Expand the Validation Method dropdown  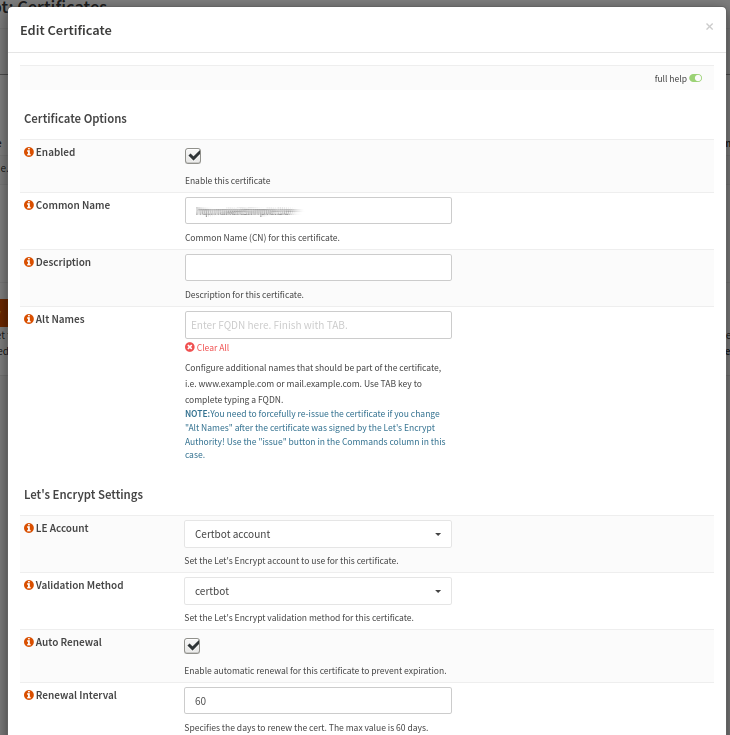[318, 591]
